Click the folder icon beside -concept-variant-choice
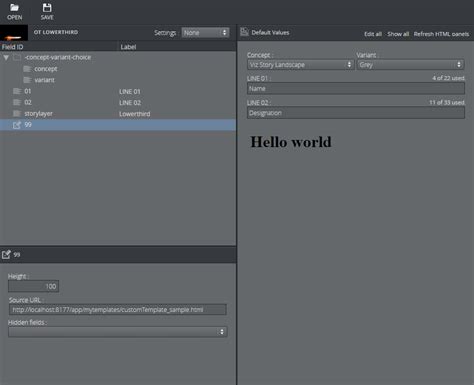Image resolution: width=474 pixels, height=385 pixels. (x=17, y=58)
